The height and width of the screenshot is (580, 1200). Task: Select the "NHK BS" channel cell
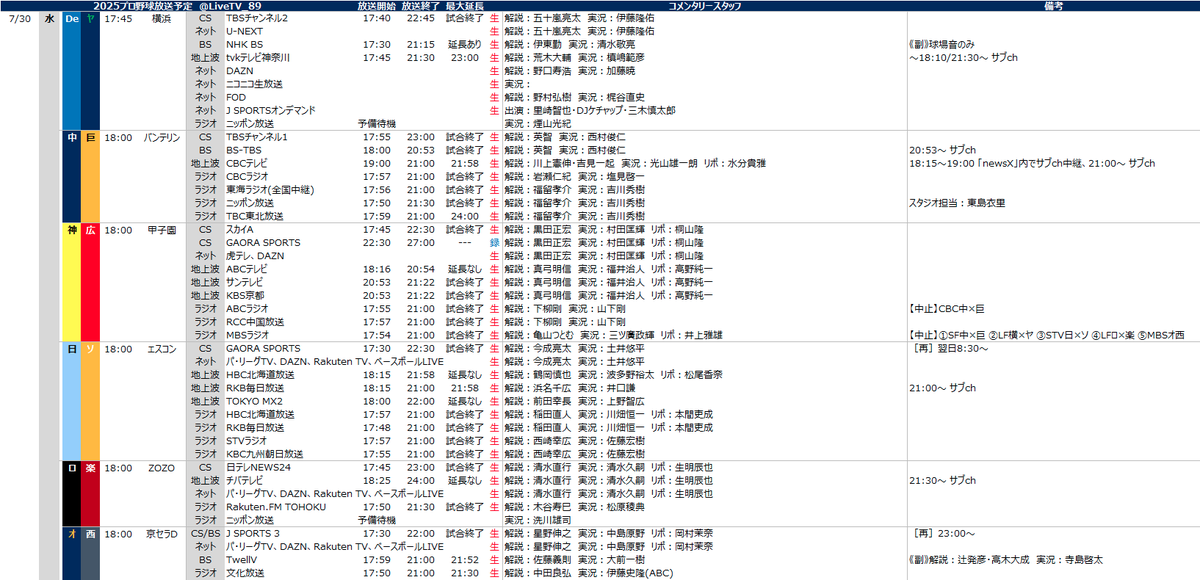pos(243,45)
